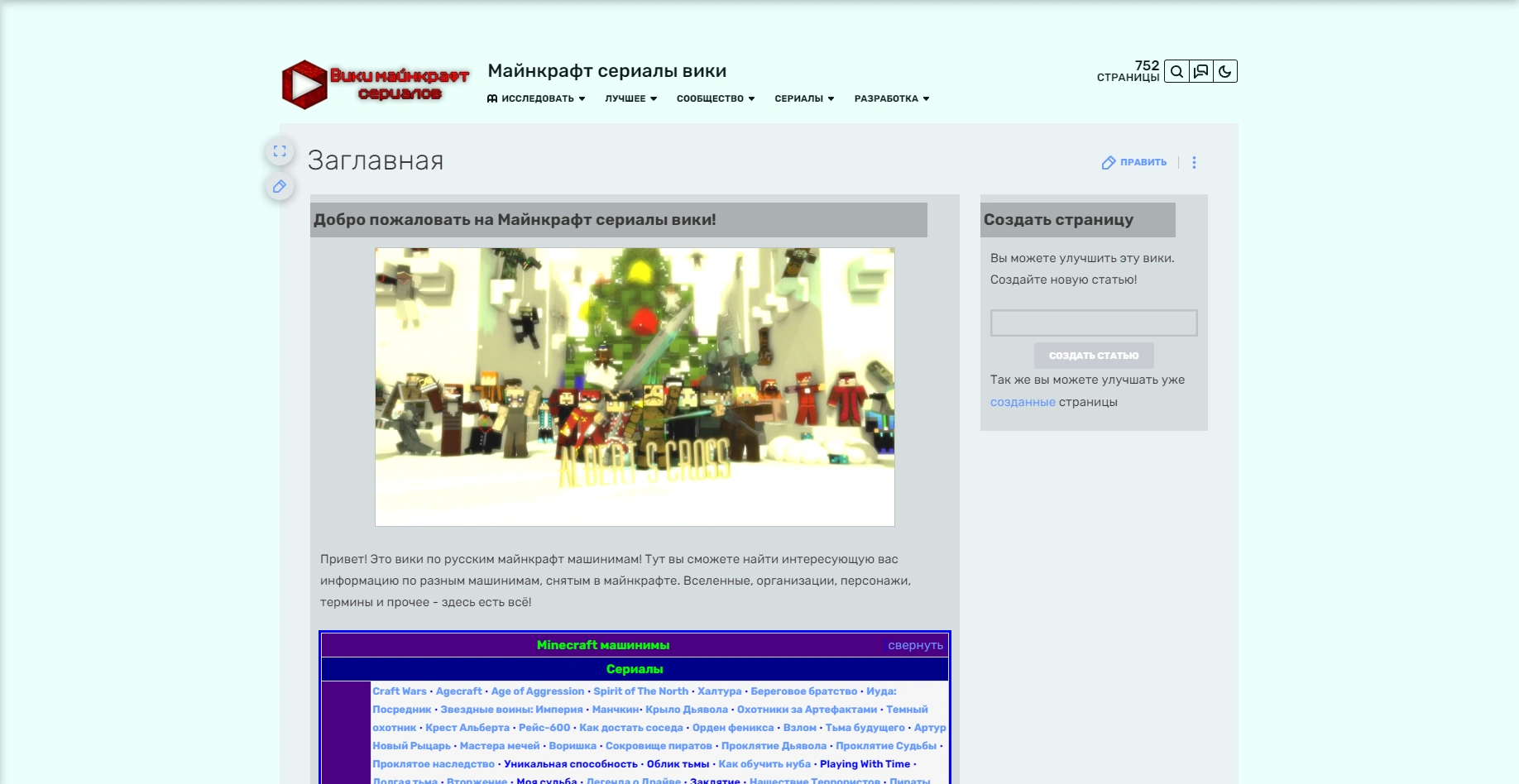Click the Создать статью button

click(x=1094, y=356)
